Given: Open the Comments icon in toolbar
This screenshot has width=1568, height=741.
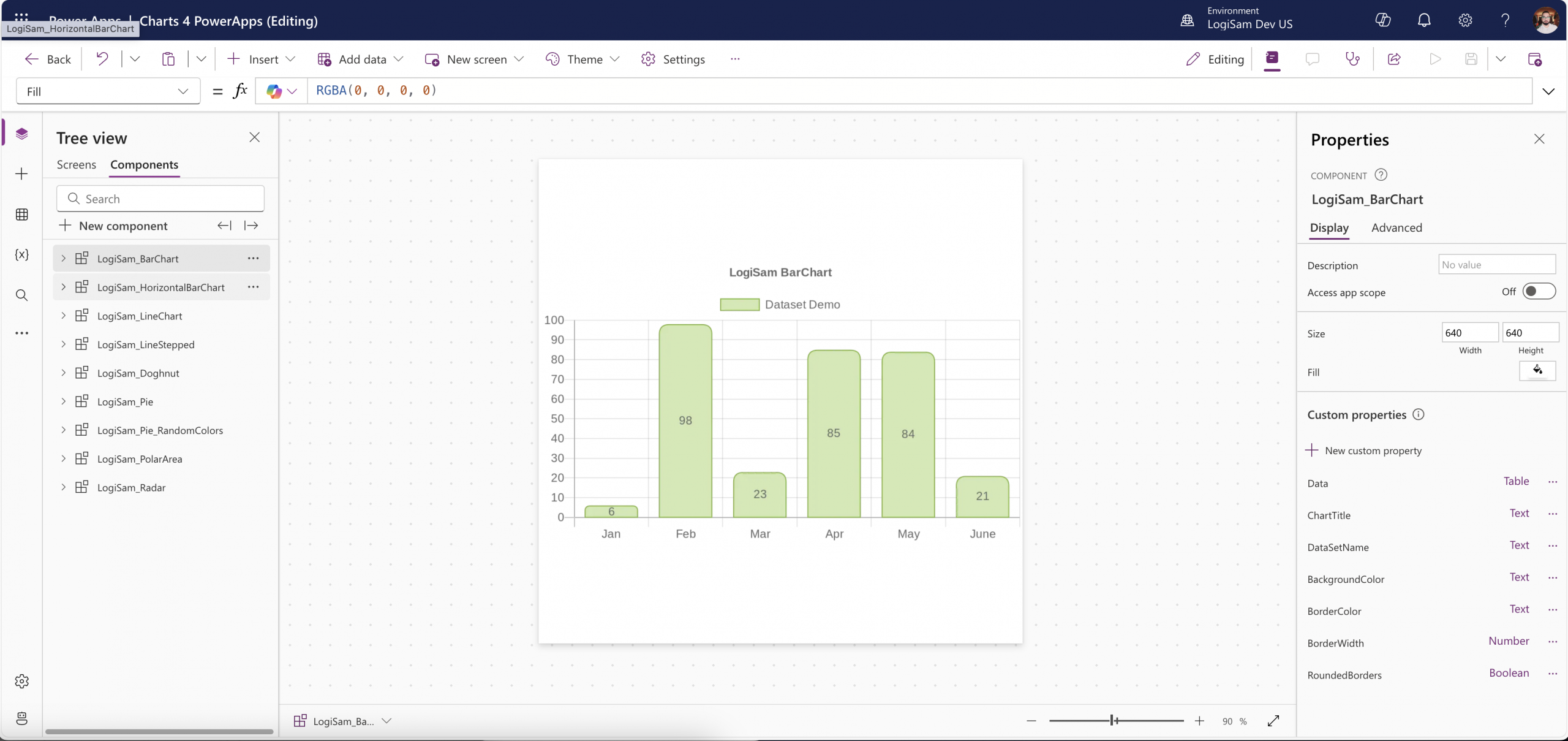Looking at the screenshot, I should tap(1312, 59).
